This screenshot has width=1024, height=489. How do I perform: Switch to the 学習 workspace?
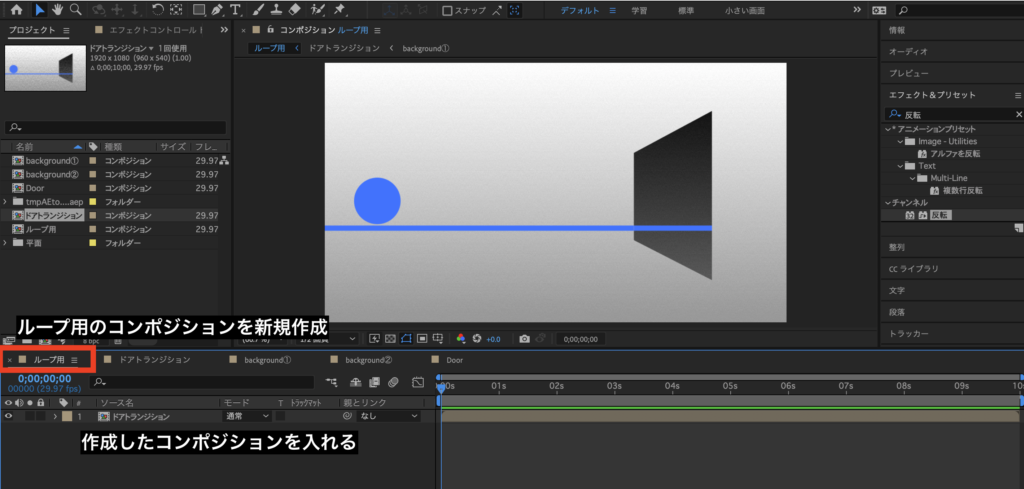[639, 11]
